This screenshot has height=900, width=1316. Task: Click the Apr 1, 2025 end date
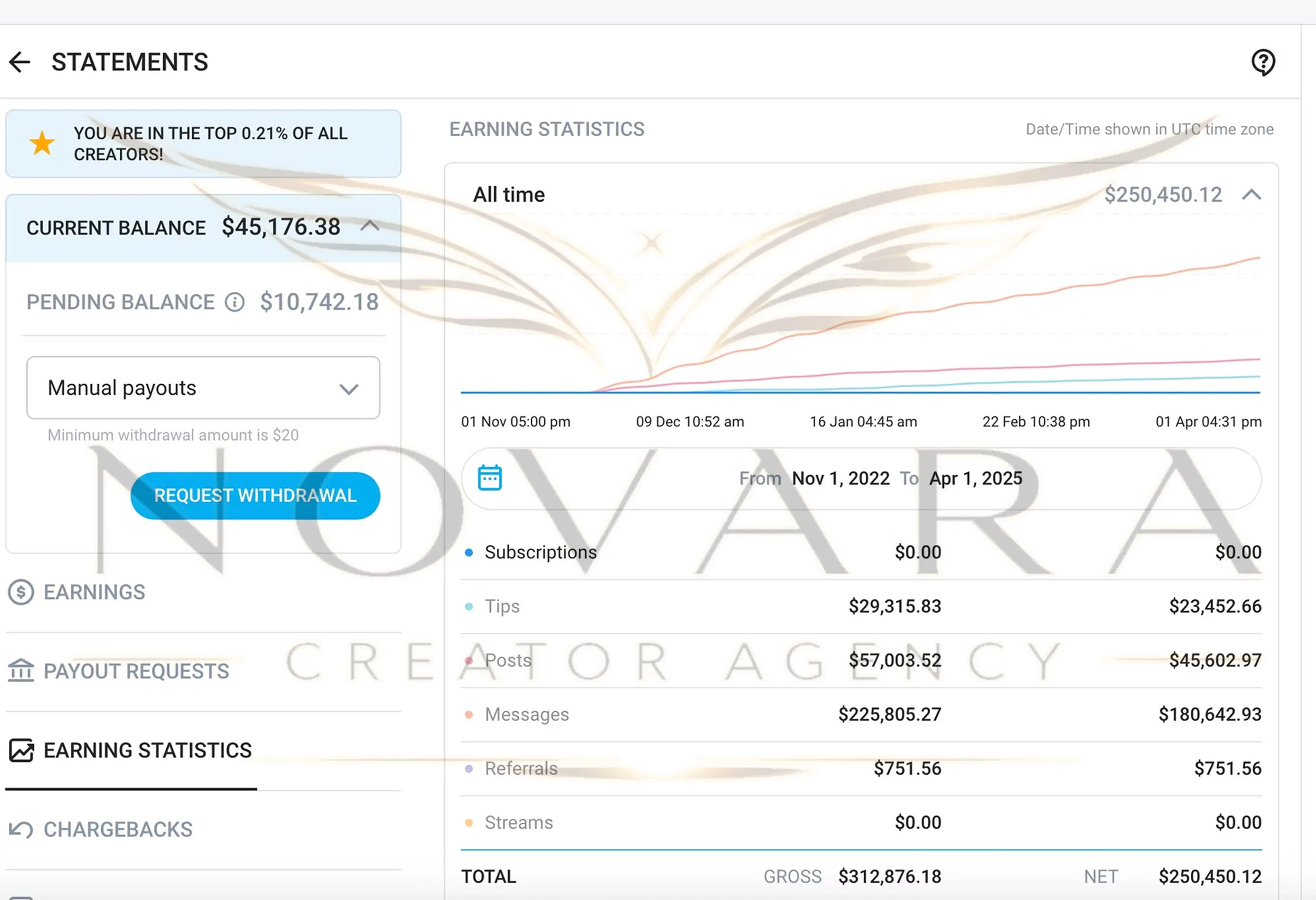pyautogui.click(x=975, y=479)
